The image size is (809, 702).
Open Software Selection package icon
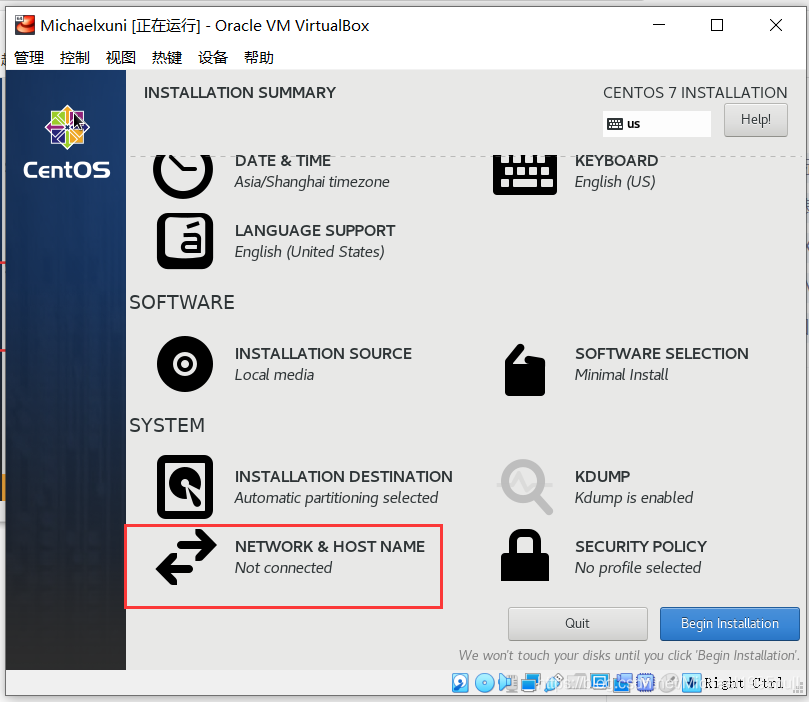(525, 370)
